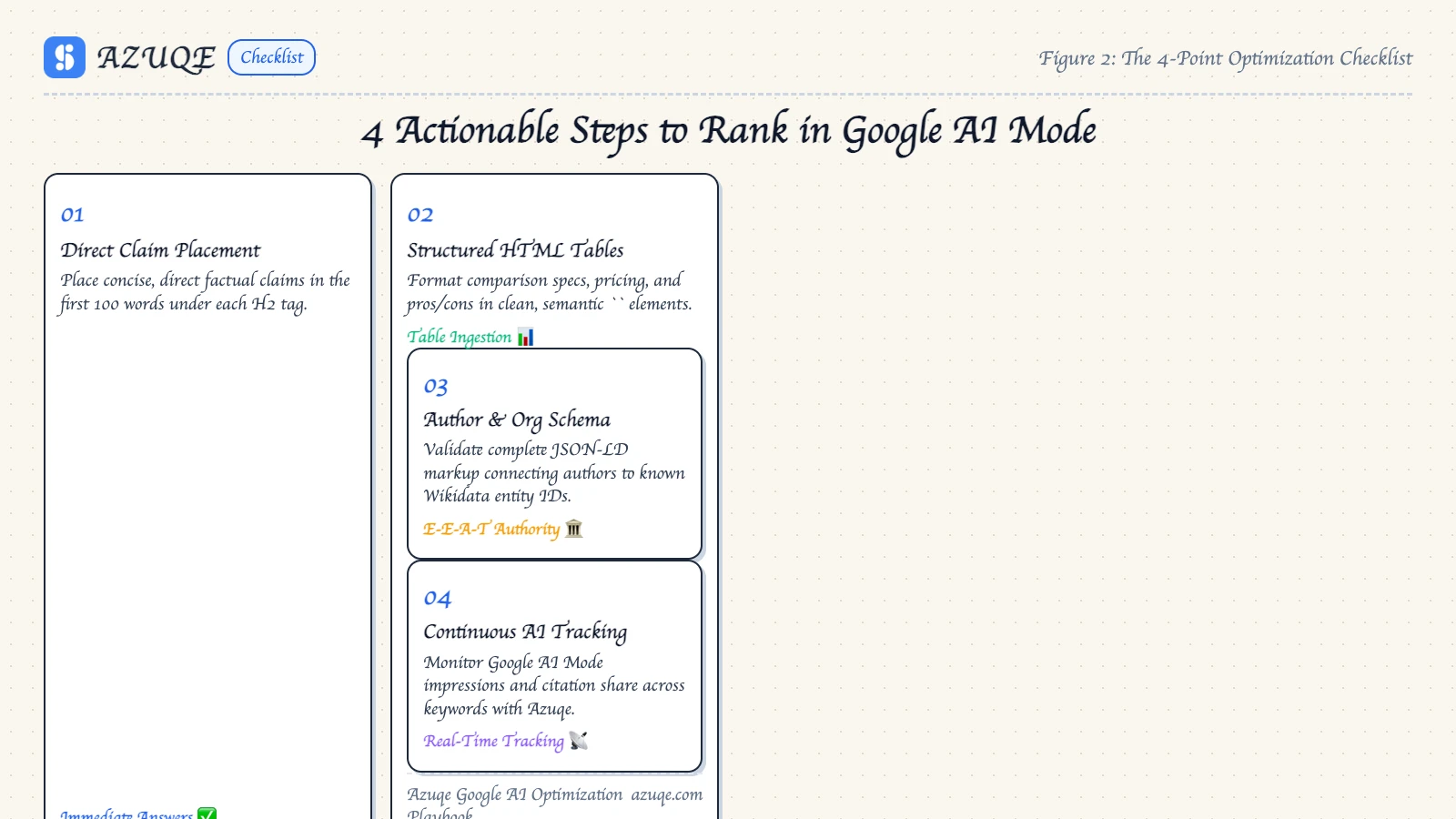Click the step number 02

point(420,215)
